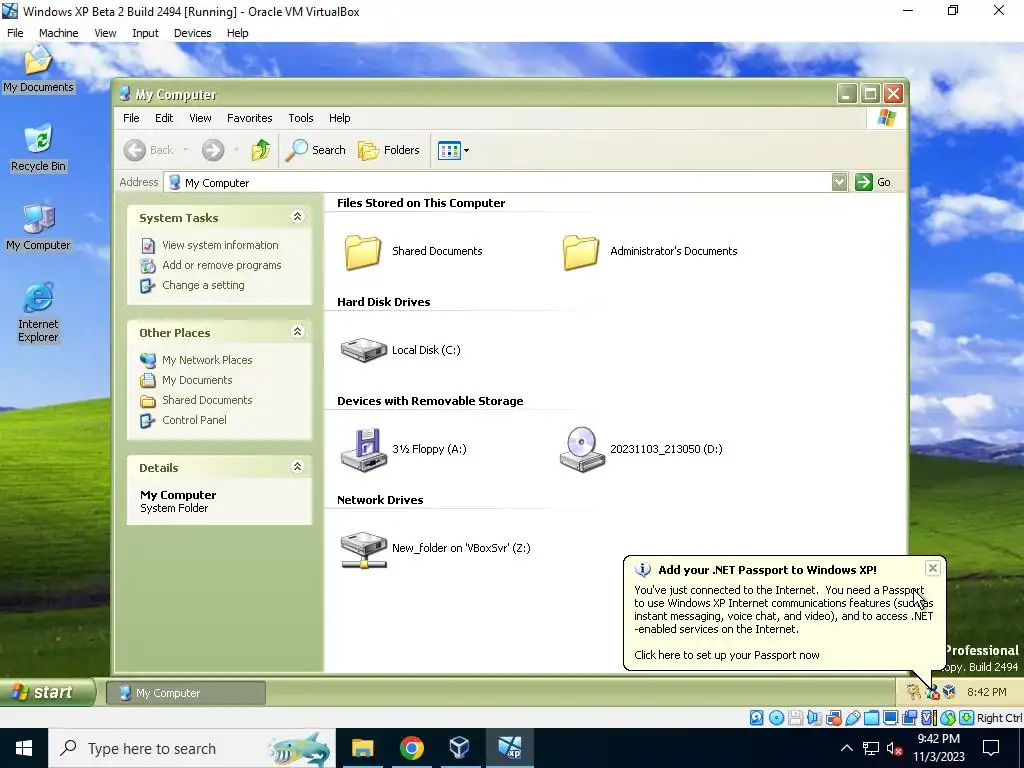Viewport: 1024px width, 768px height.
Task: Click VirtualBox hard disk status icon
Action: [x=757, y=718]
